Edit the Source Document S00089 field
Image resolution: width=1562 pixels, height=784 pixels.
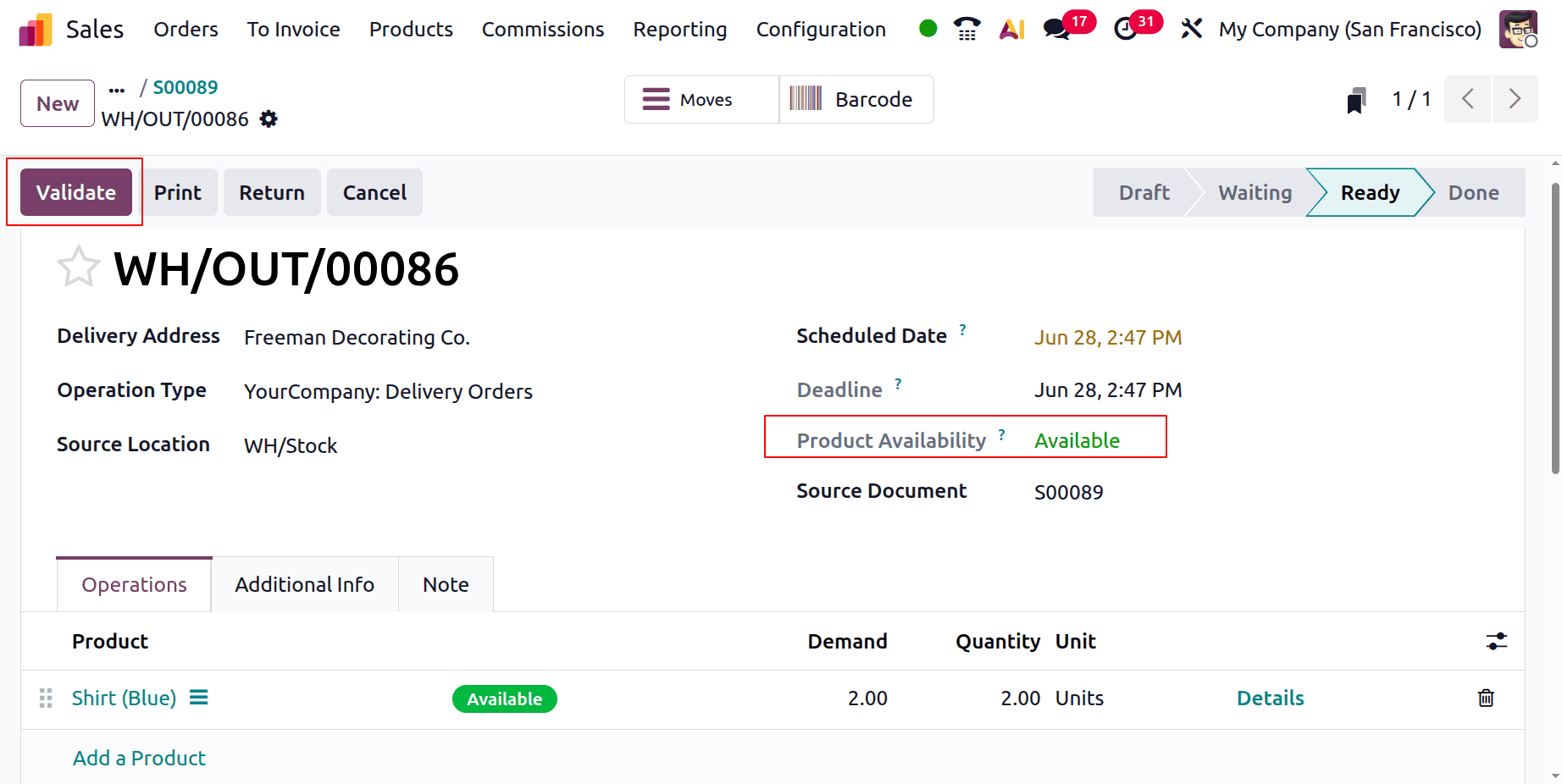point(1068,492)
